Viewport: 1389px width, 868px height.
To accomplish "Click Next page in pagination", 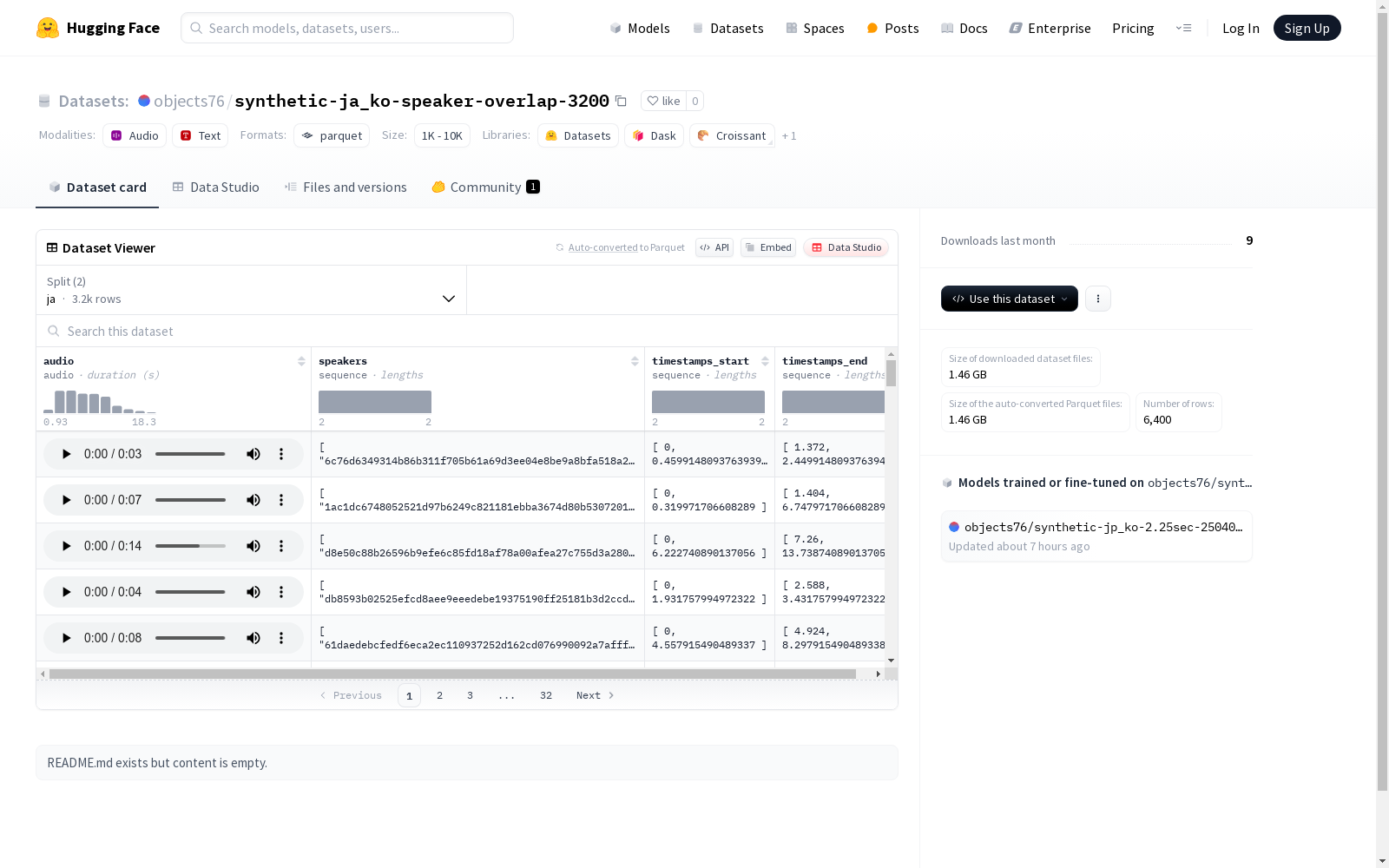I will 596,695.
